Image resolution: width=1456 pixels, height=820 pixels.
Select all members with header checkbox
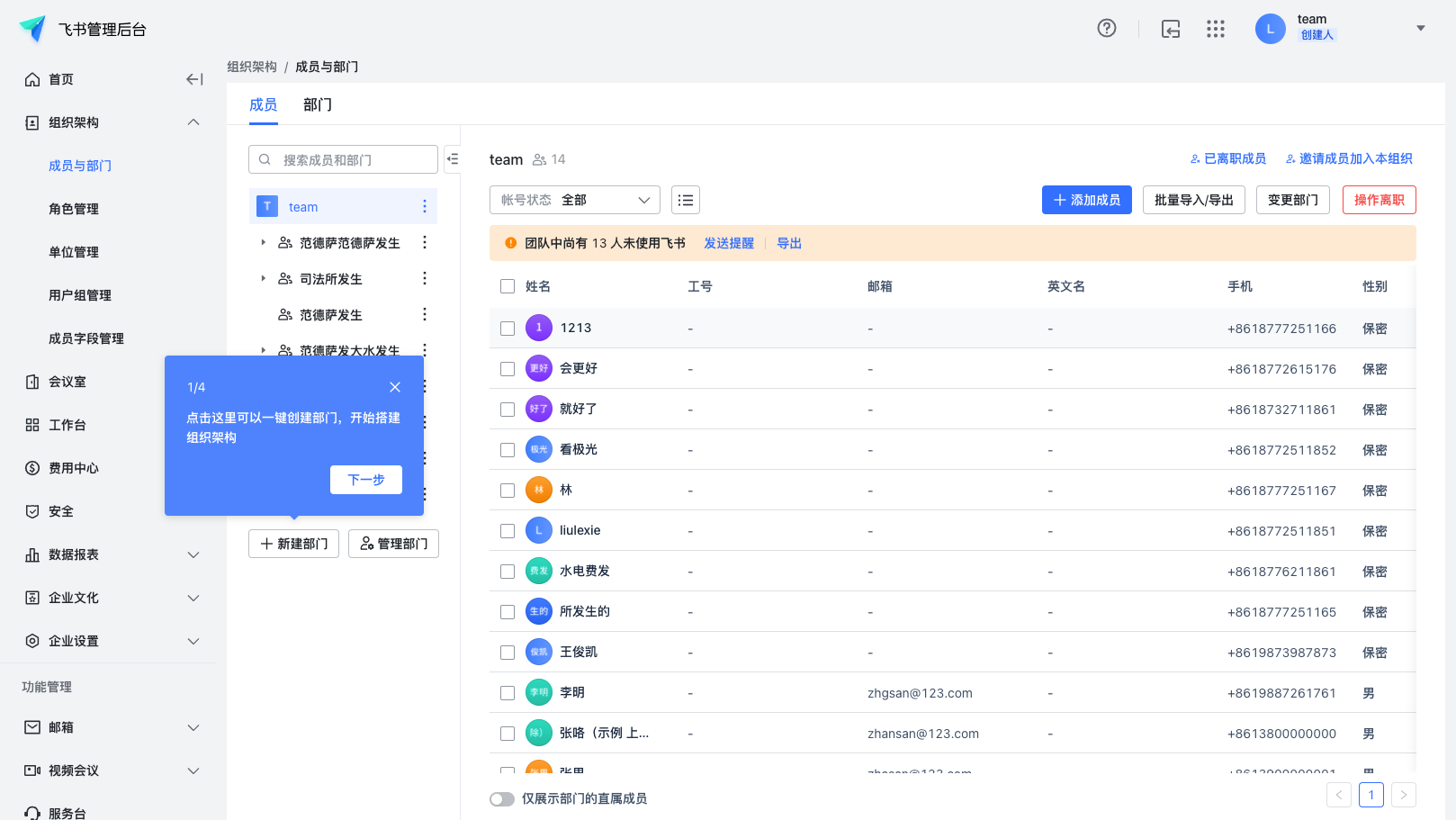point(508,286)
